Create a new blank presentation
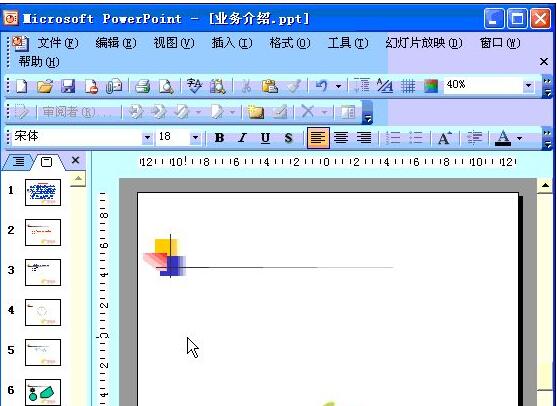 pos(22,86)
